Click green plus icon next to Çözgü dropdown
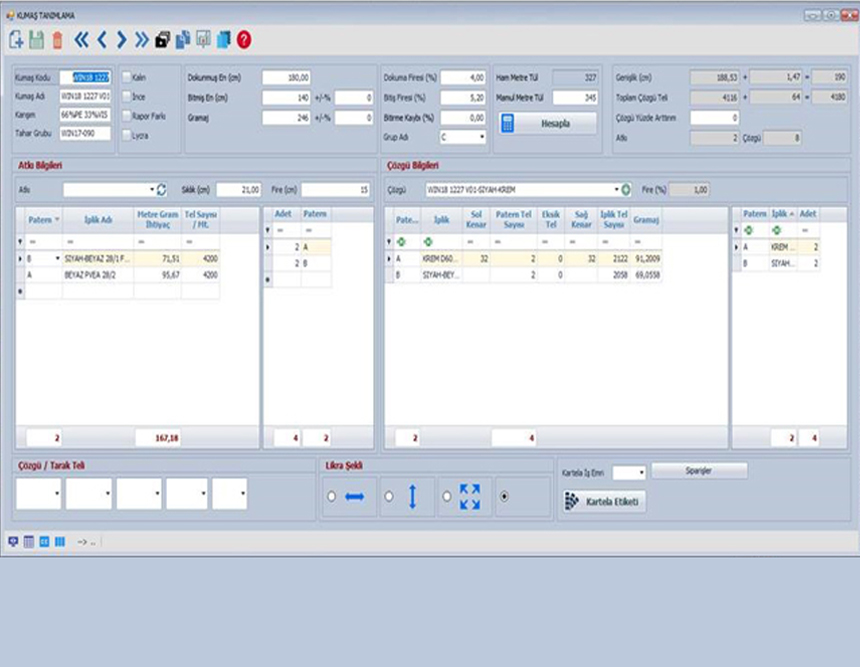This screenshot has width=860, height=668. 626,189
